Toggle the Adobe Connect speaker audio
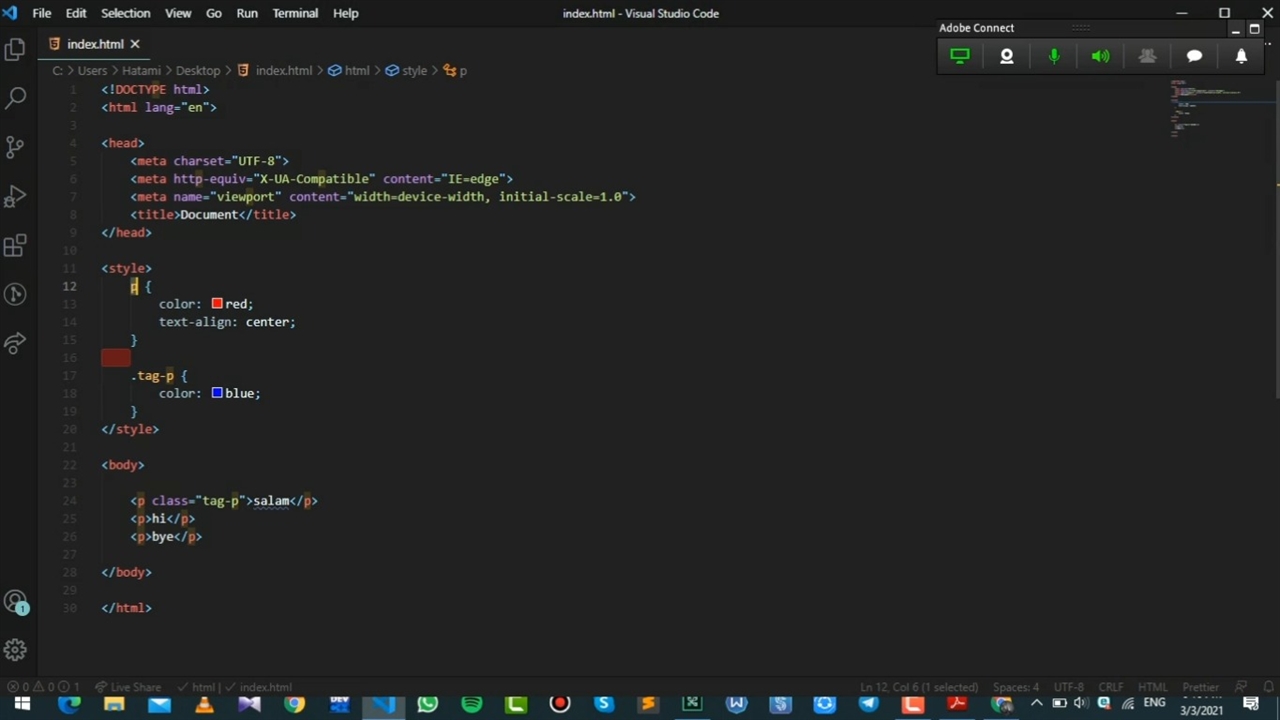 pyautogui.click(x=1100, y=57)
